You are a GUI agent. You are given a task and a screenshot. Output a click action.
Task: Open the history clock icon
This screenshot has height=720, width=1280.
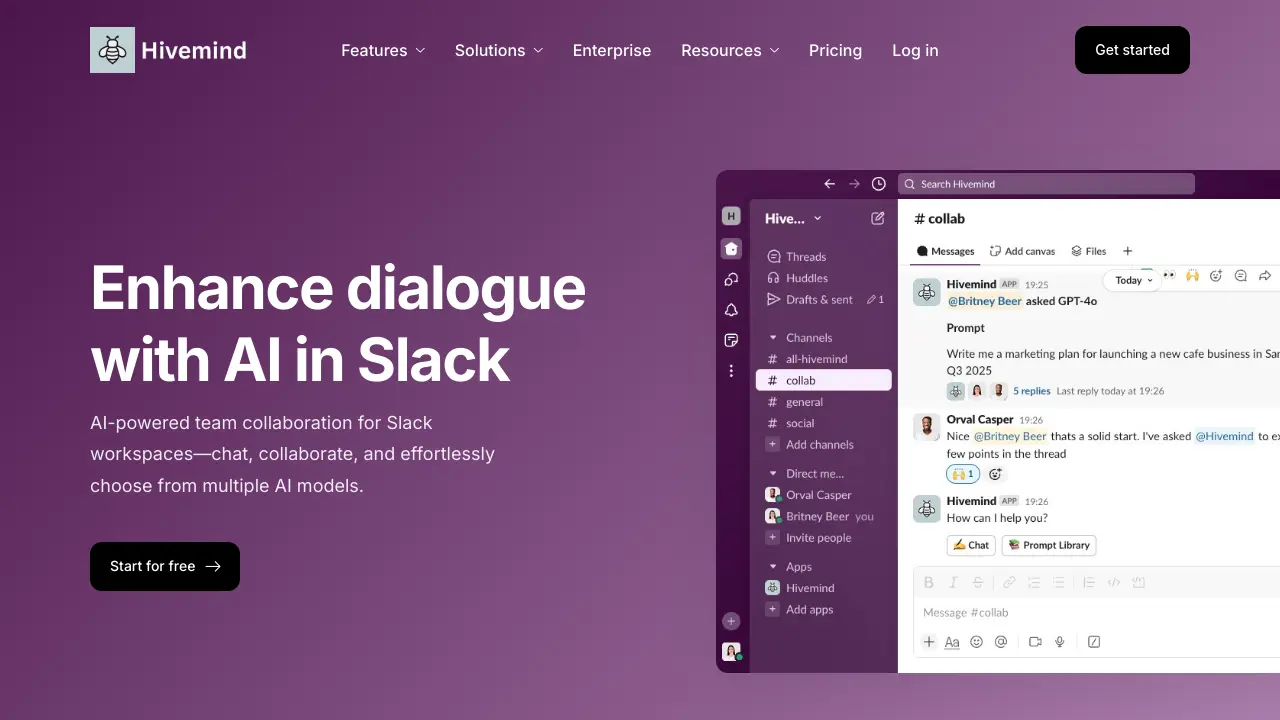879,184
